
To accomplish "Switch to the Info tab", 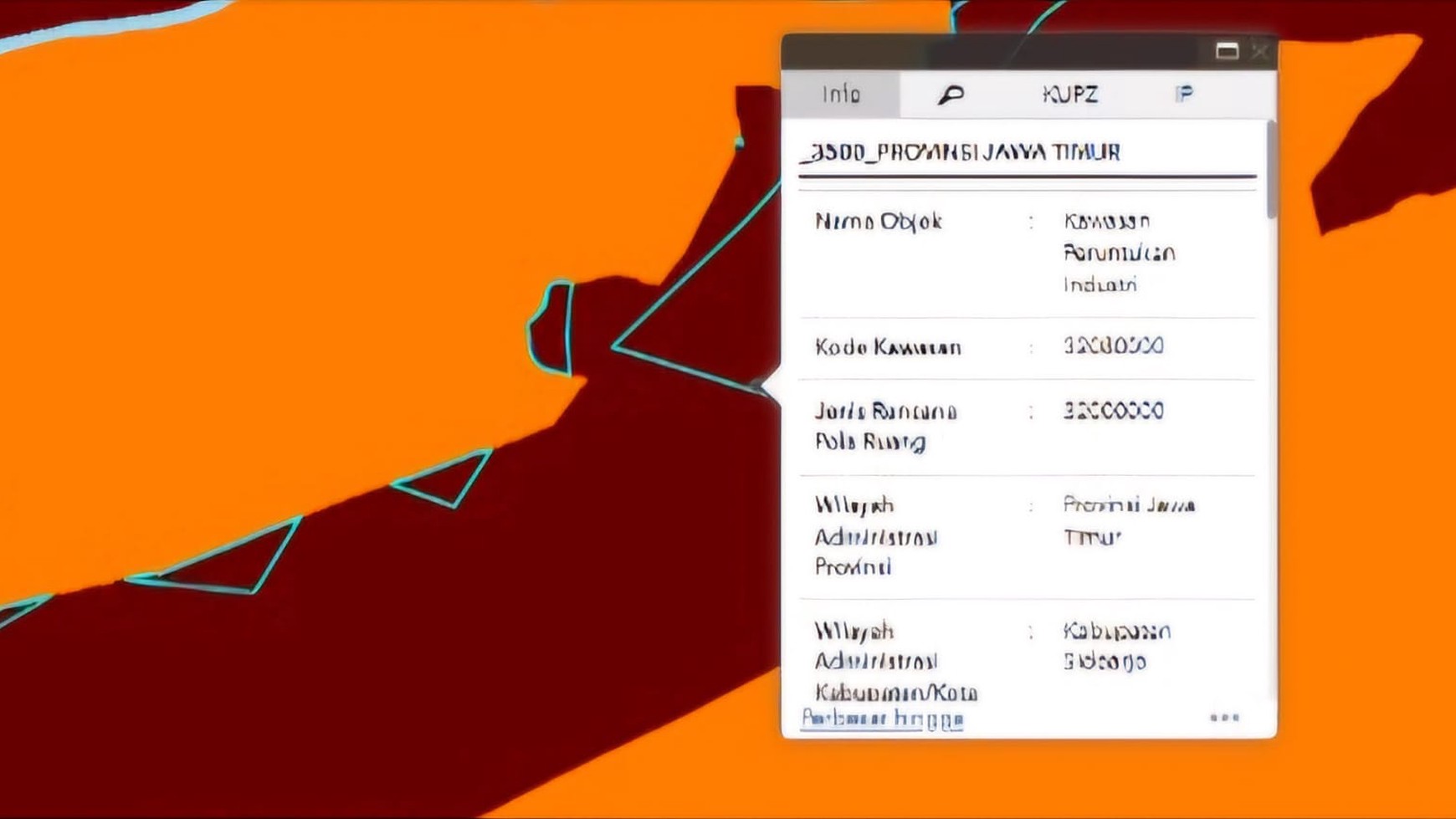I will (x=841, y=95).
